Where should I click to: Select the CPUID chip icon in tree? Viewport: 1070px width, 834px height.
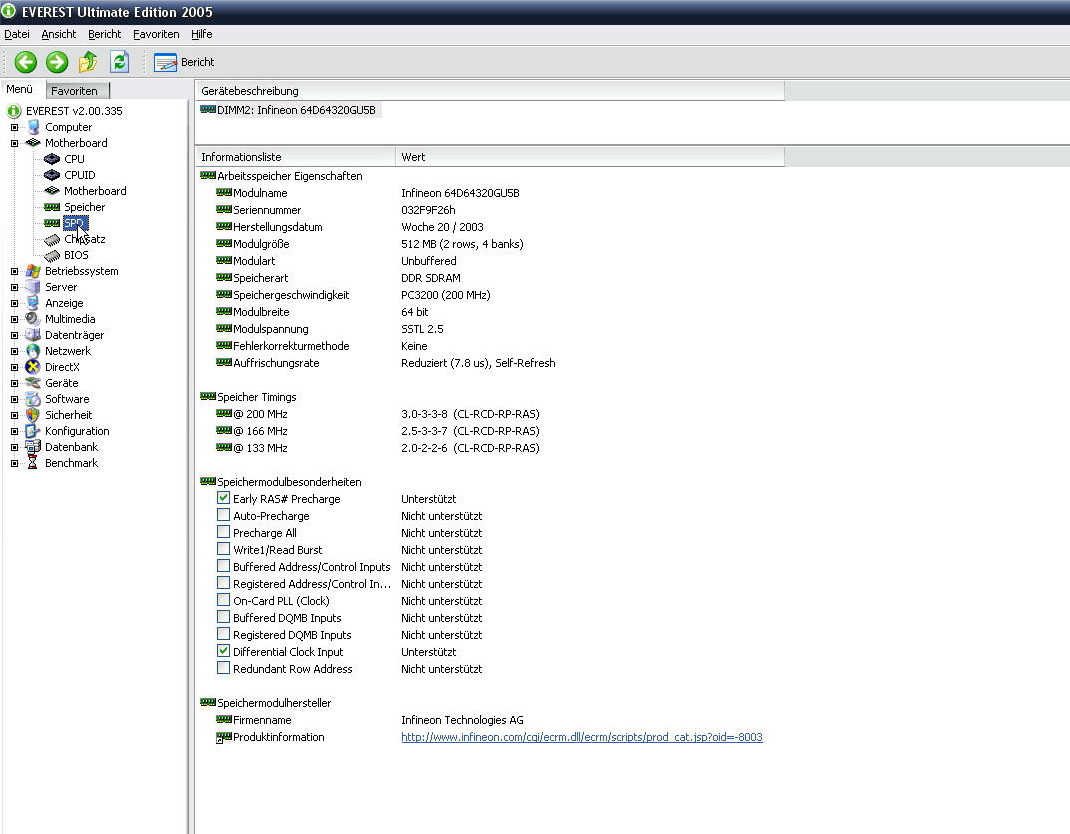[52, 175]
